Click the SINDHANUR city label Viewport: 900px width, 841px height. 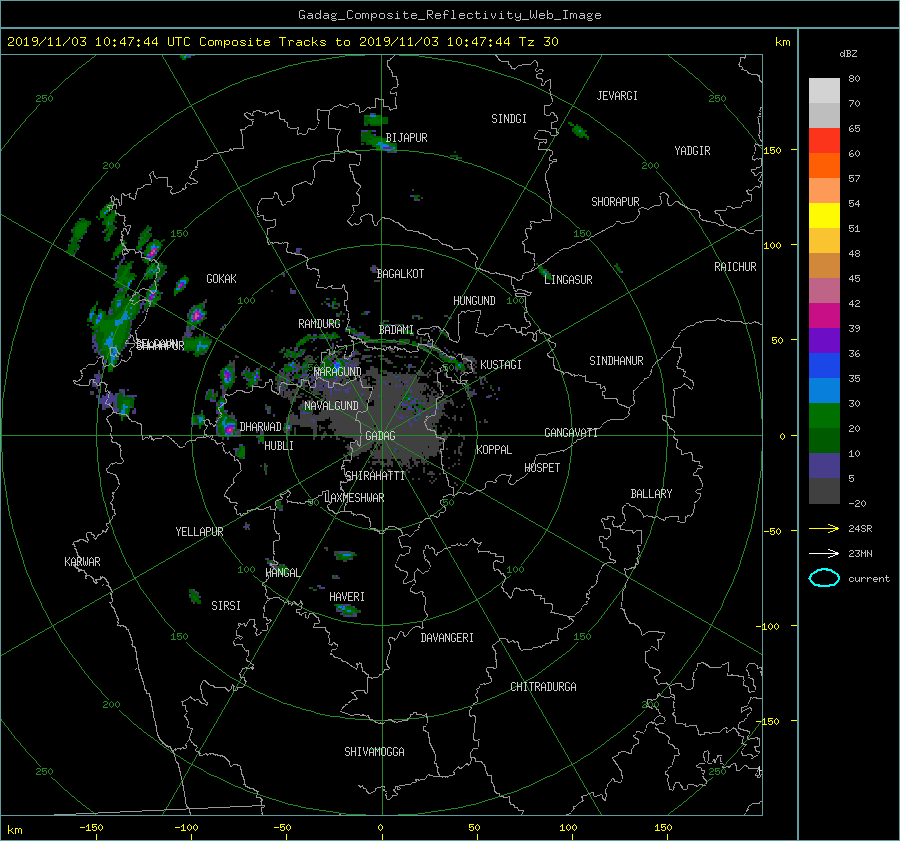[x=616, y=361]
